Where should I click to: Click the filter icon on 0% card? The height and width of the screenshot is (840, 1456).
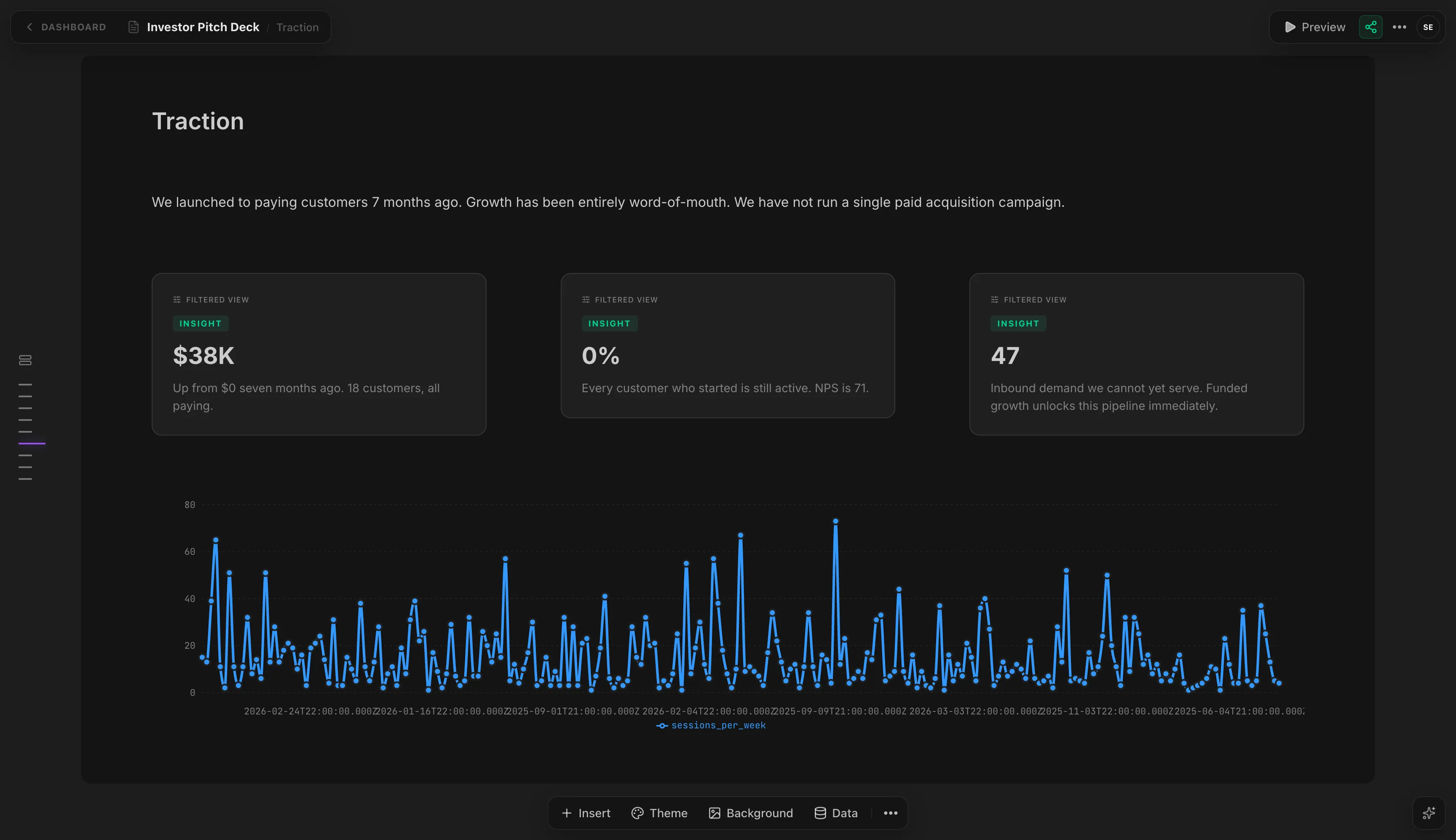pyautogui.click(x=586, y=300)
